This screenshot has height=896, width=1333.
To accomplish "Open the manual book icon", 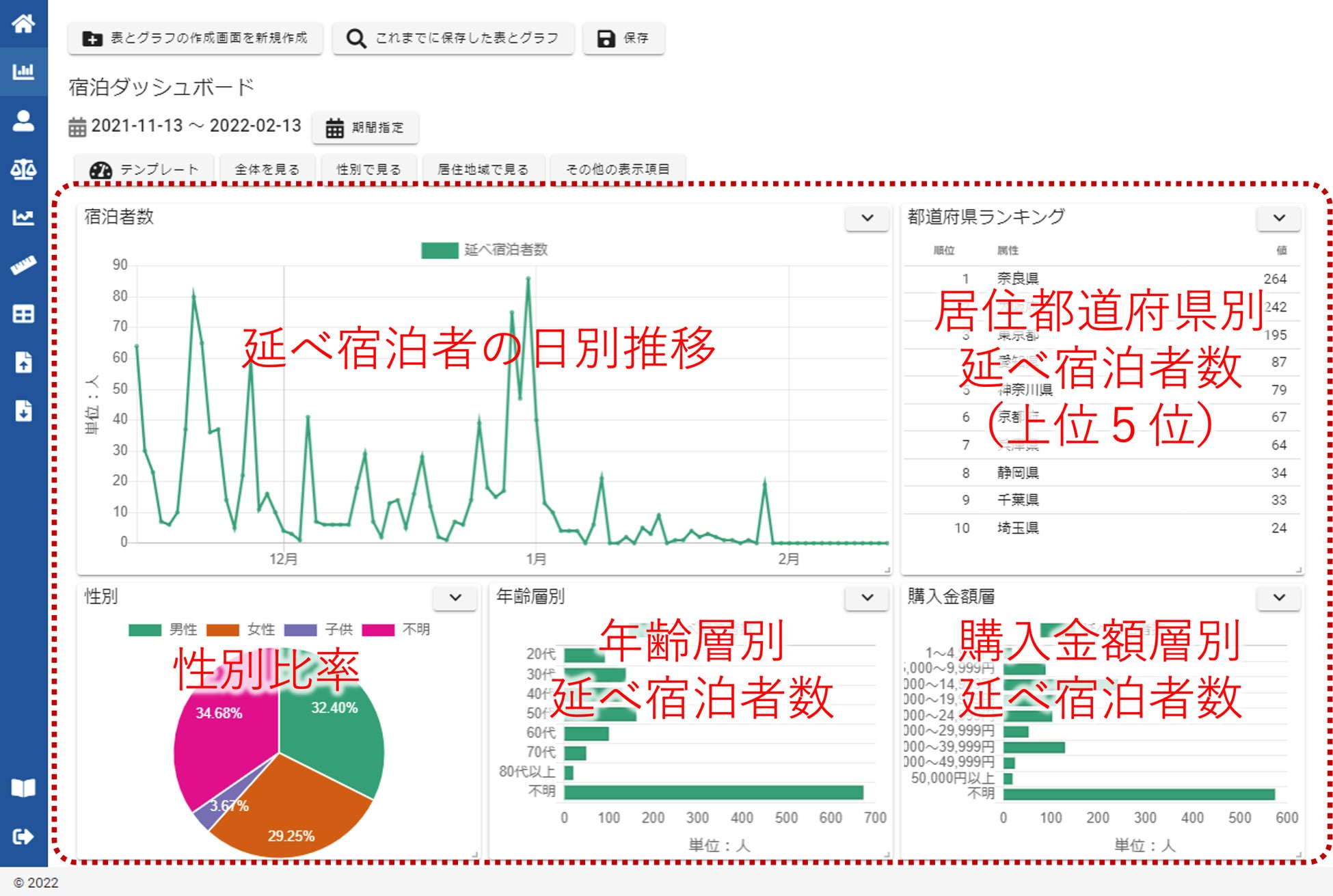I will pos(23,788).
